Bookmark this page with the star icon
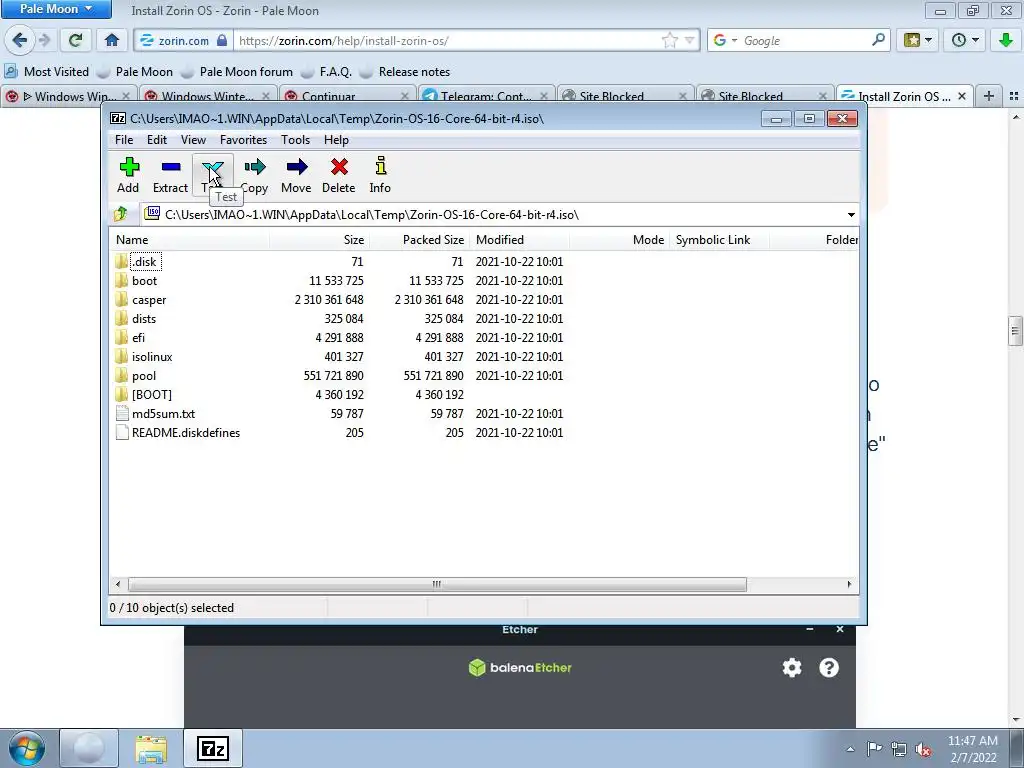 pos(669,40)
